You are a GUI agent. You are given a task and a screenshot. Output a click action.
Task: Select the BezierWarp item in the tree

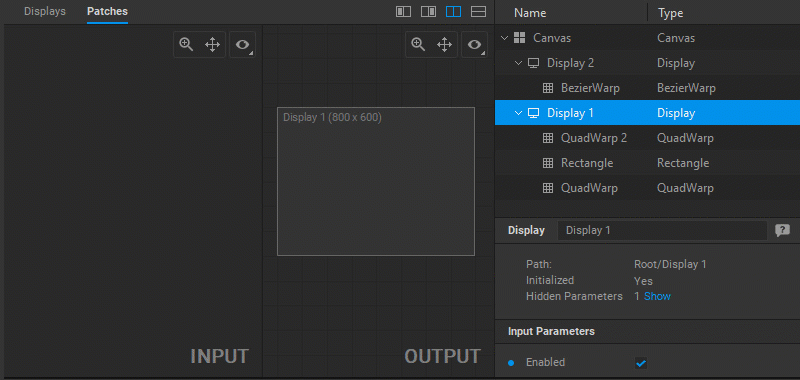tap(590, 88)
